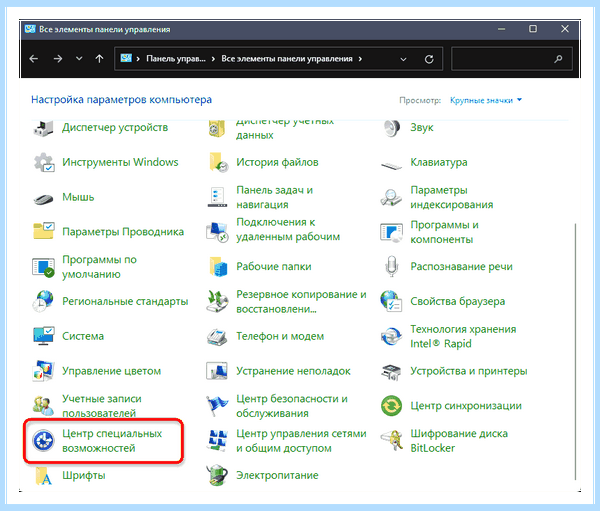Screen dimensions: 600x511
Task: Expand the address bar history dropdown
Action: pos(403,59)
